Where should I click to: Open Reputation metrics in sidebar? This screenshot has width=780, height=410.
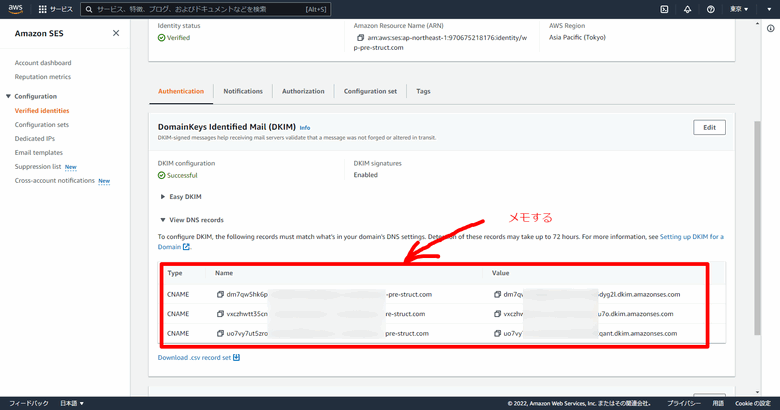pos(43,77)
